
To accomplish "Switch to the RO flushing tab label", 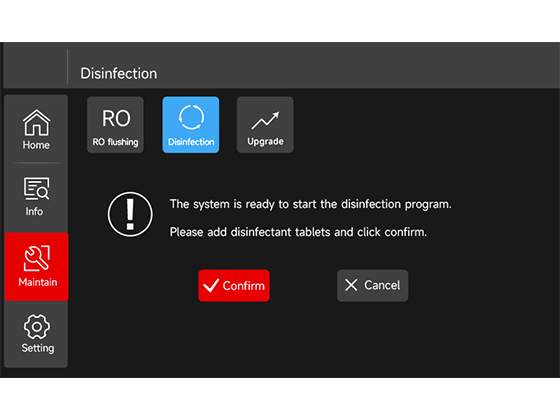I will pyautogui.click(x=115, y=142).
